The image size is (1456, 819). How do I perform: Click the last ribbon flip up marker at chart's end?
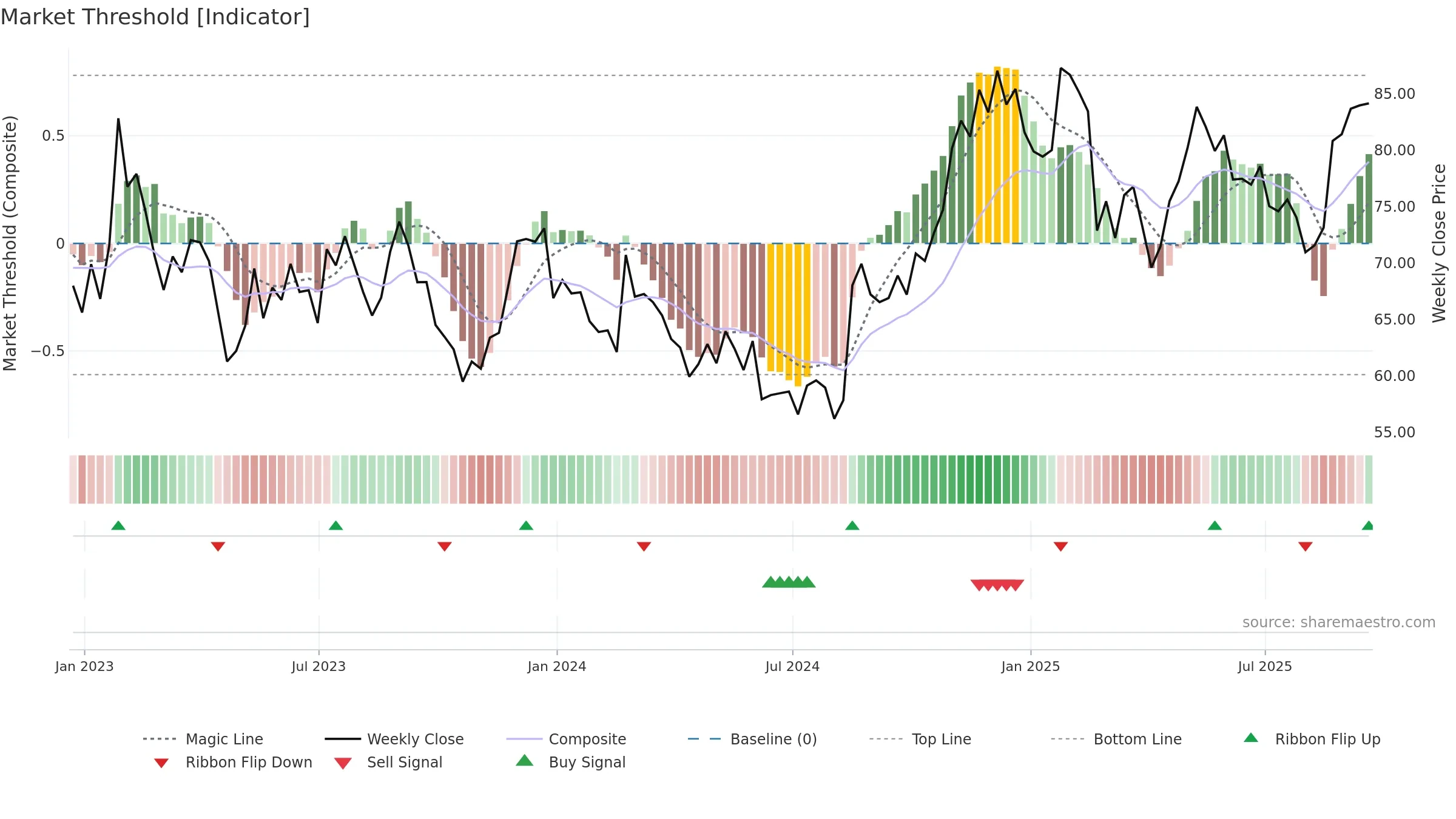coord(1368,525)
